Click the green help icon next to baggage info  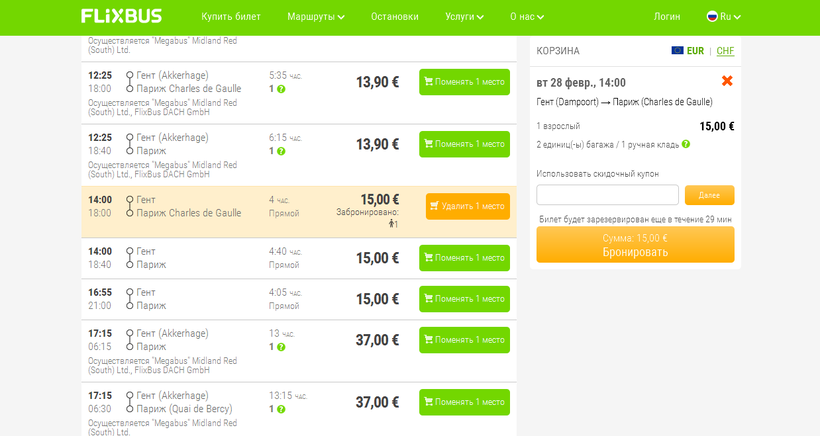(x=686, y=144)
